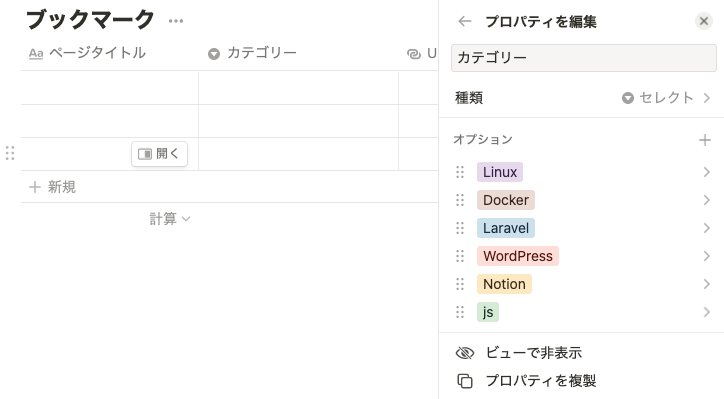The width and height of the screenshot is (724, 399).
Task: Click the Aa icon in ページタイトル header
Action: (36, 54)
